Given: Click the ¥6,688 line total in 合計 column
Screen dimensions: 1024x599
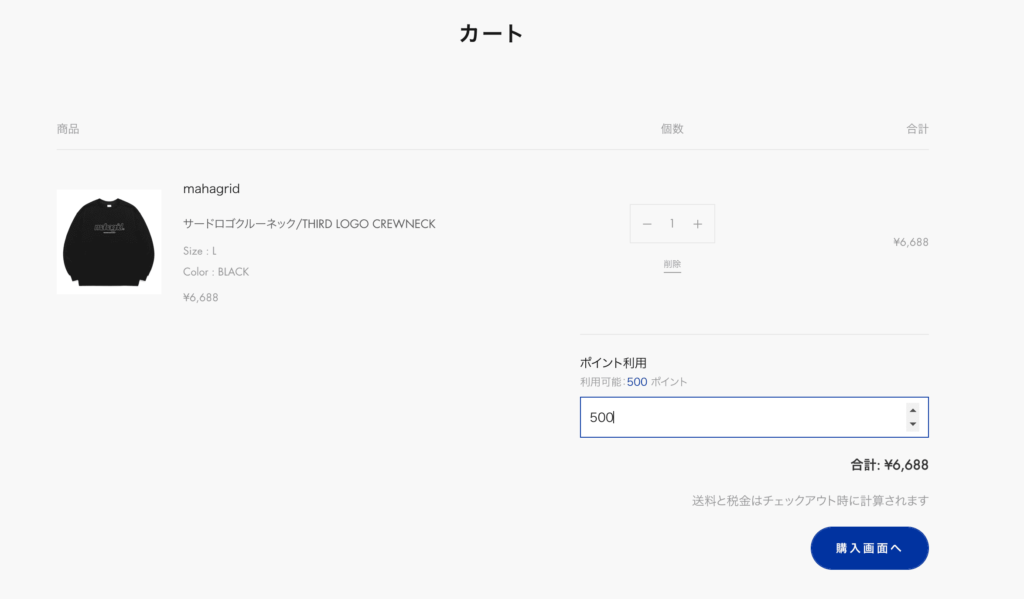Looking at the screenshot, I should tap(910, 242).
